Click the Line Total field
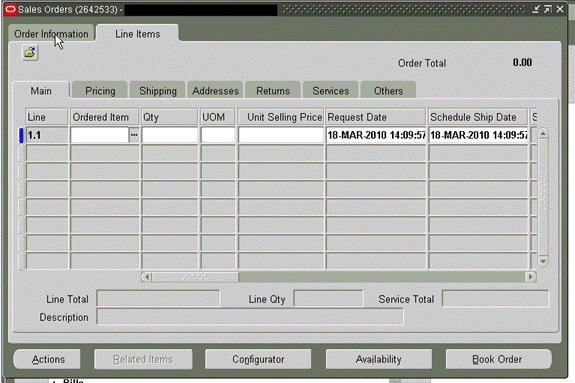Viewport: 575px width, 383px height. coord(158,299)
